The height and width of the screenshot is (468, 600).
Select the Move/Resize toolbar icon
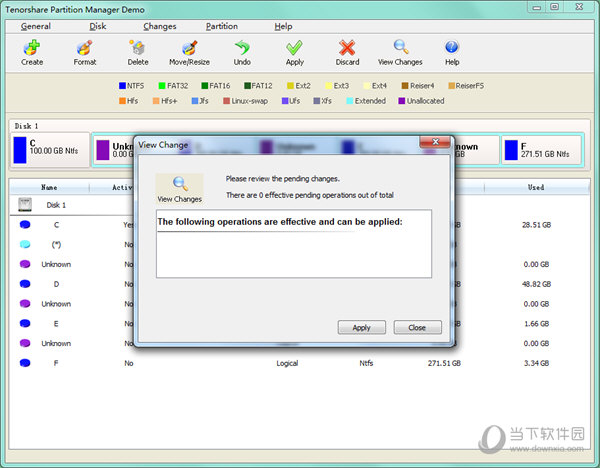[x=189, y=48]
